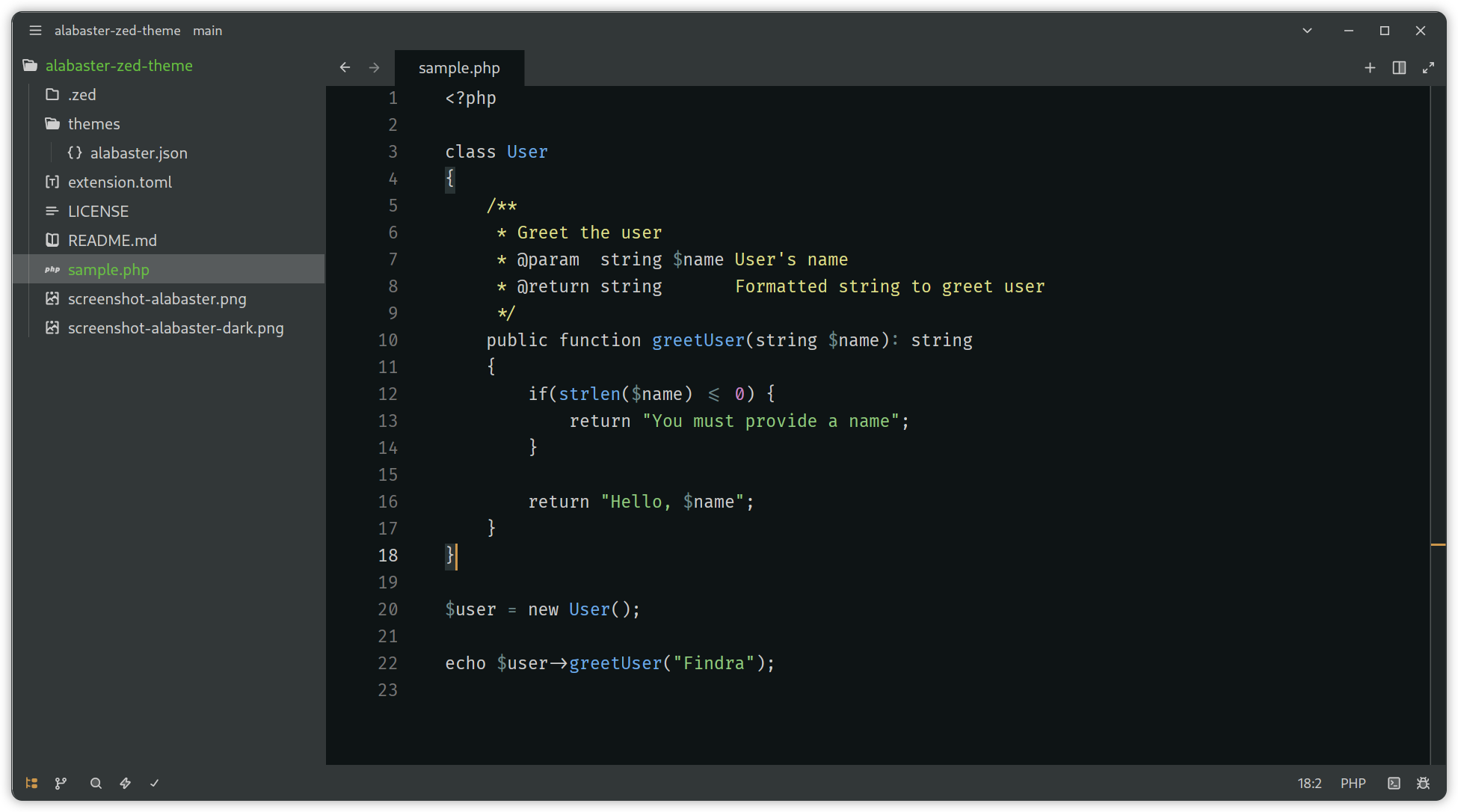The width and height of the screenshot is (1458, 812).
Task: Open the hamburger application menu
Action: click(x=35, y=31)
